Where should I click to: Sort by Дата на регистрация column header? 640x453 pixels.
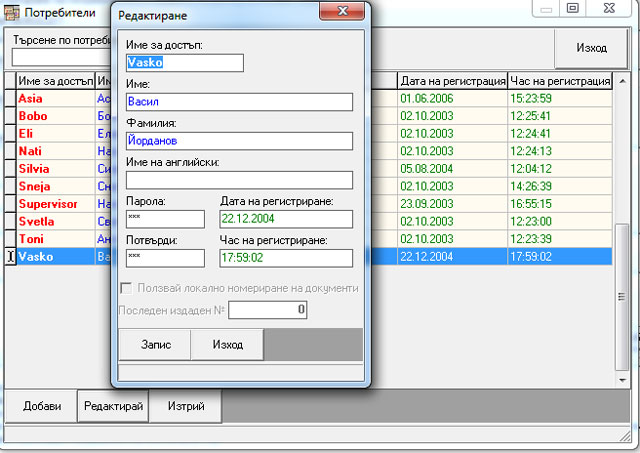452,81
